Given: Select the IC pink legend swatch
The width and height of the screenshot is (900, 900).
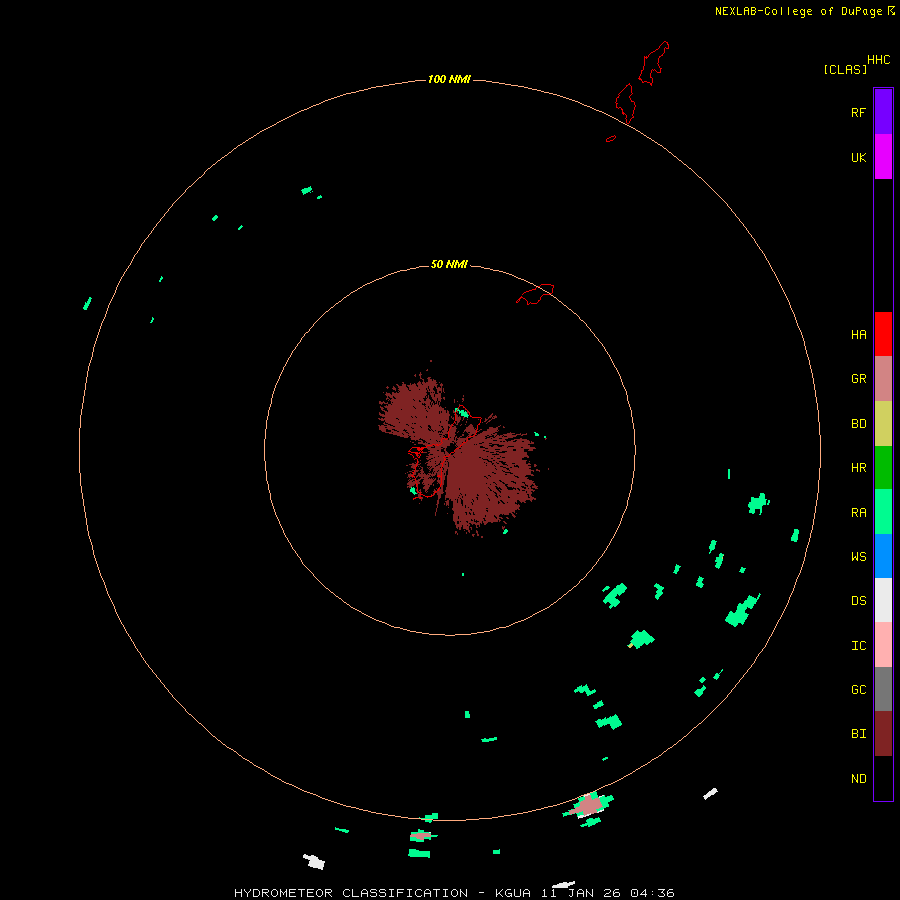Looking at the screenshot, I should (x=883, y=645).
